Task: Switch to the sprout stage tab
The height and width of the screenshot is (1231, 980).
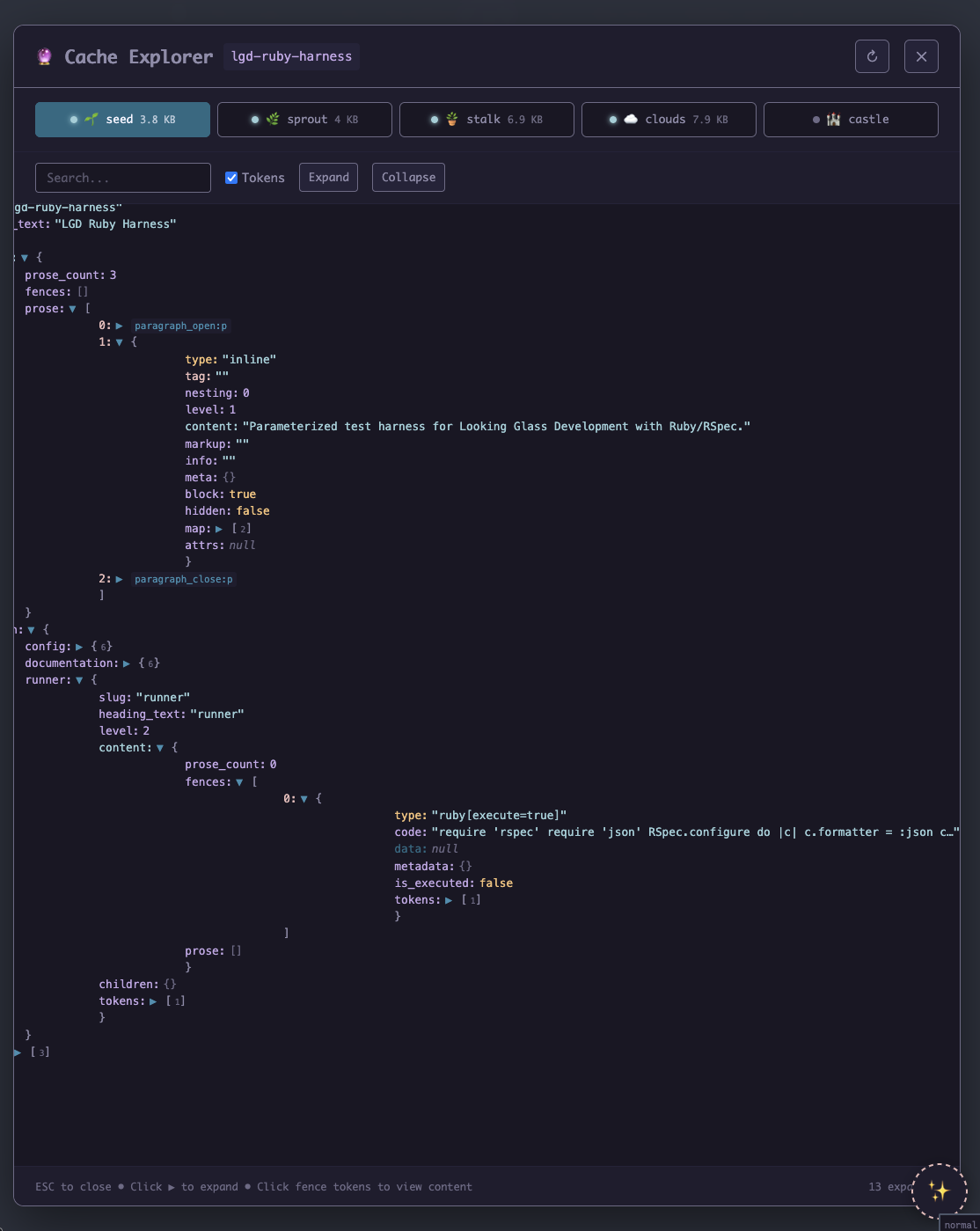Action: click(x=304, y=120)
